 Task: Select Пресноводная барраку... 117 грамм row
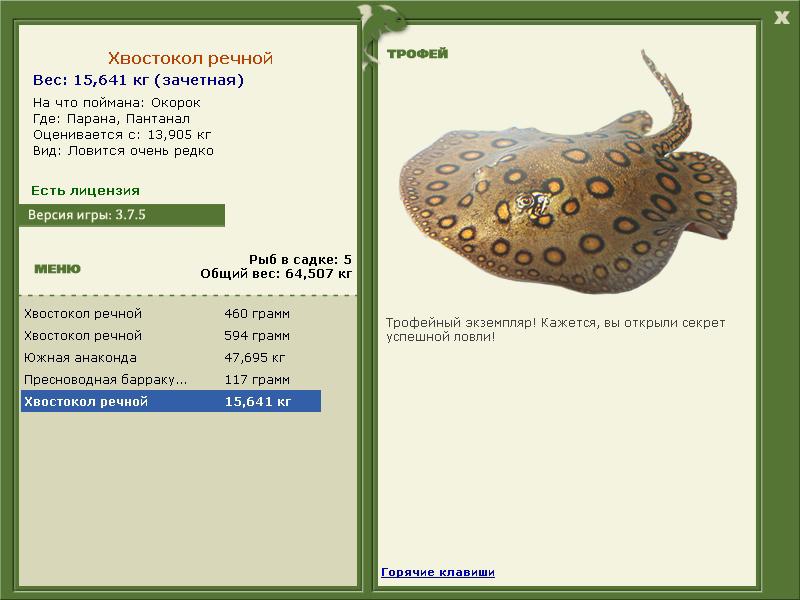(x=171, y=380)
